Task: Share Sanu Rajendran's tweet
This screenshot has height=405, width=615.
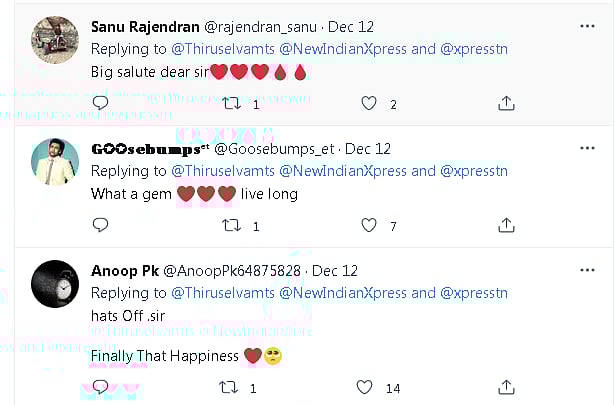Action: pos(506,103)
